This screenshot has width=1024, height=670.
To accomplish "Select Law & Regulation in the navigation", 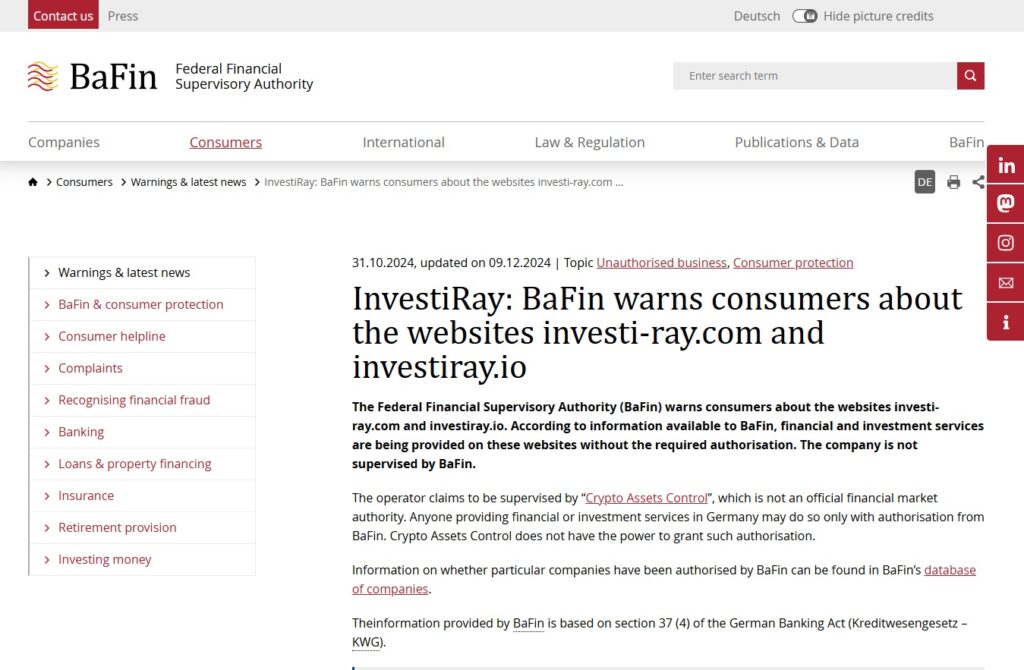I will [x=589, y=141].
